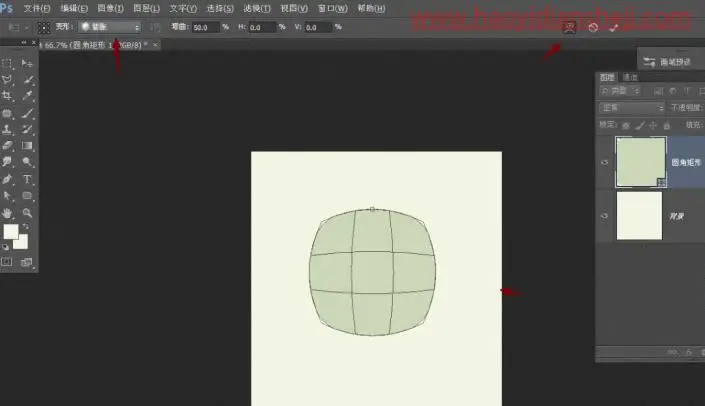Open the 文件(F) menu
This screenshot has width=705, height=406.
coord(37,9)
